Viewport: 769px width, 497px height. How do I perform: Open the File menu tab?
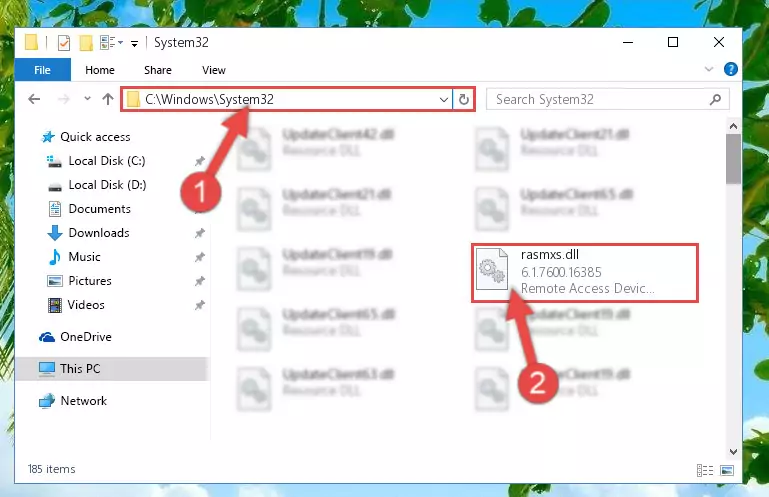tap(43, 70)
